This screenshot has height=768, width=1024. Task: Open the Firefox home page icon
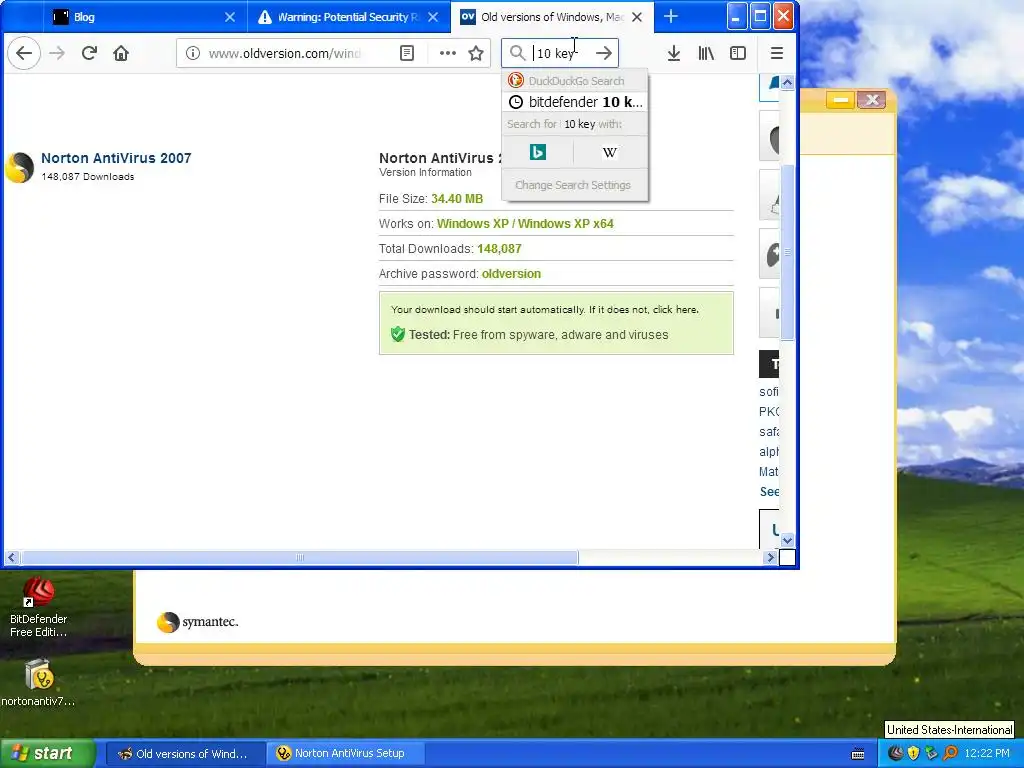[121, 53]
